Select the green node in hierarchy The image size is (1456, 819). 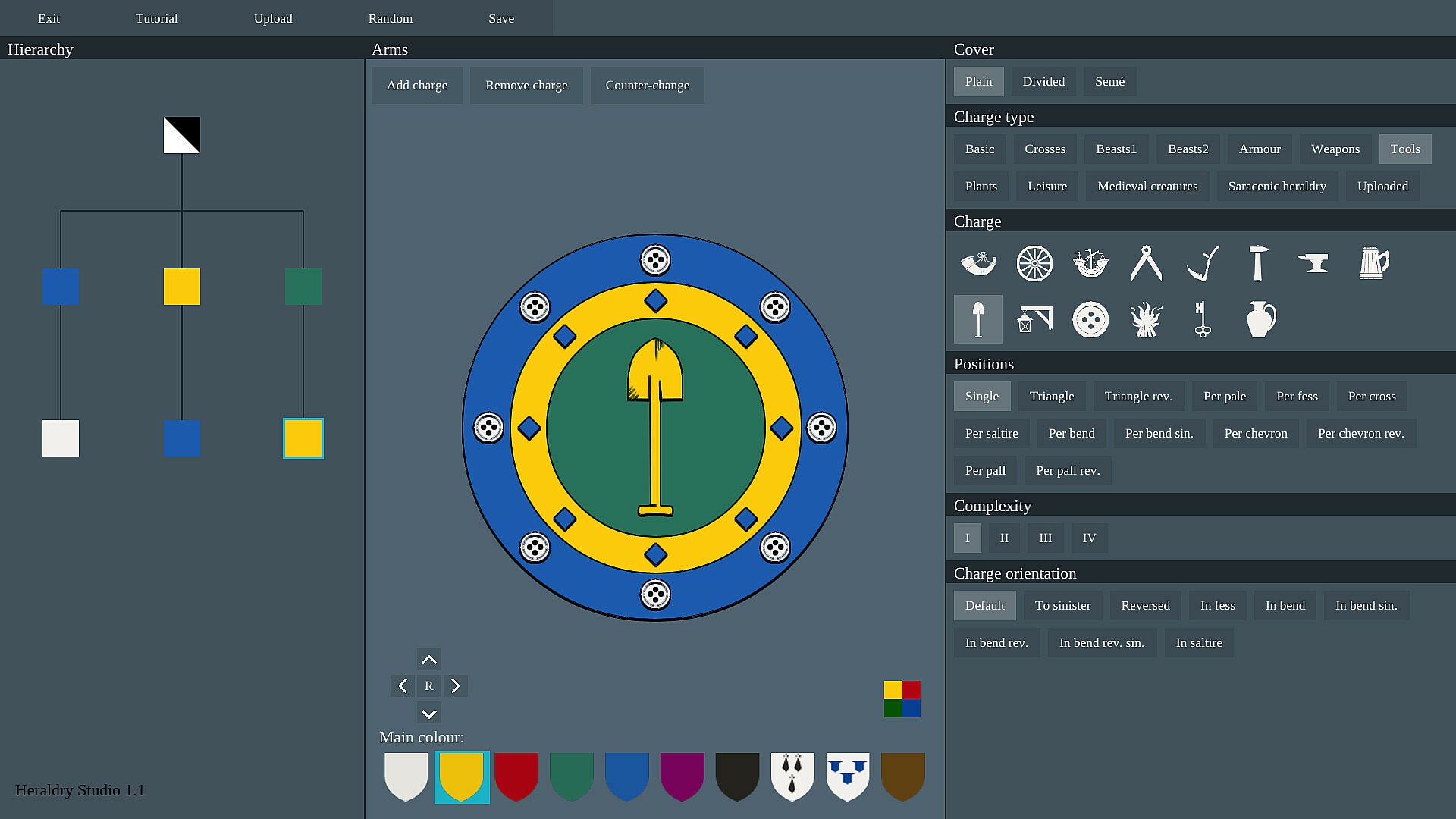(x=303, y=287)
